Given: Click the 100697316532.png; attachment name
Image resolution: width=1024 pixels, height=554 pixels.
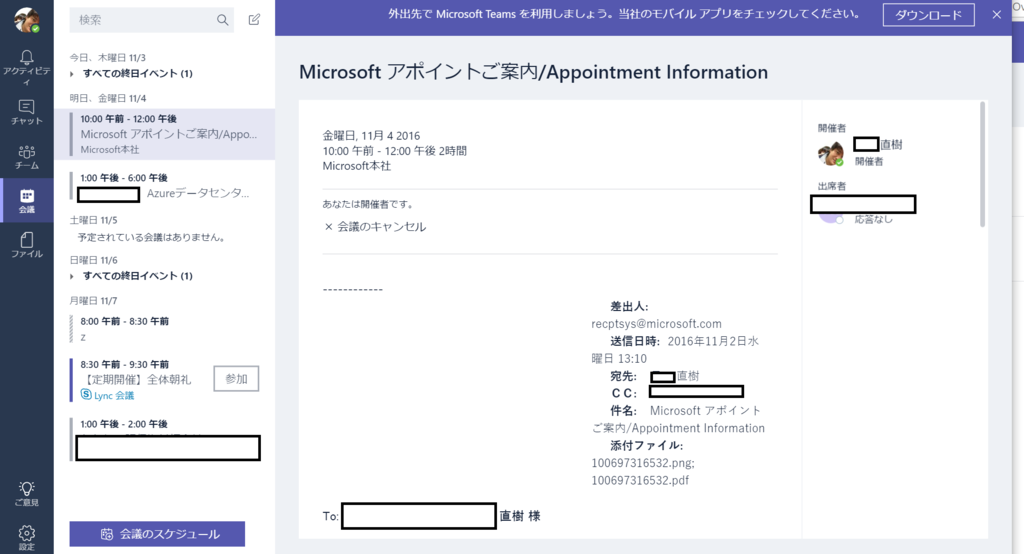Looking at the screenshot, I should (x=643, y=463).
